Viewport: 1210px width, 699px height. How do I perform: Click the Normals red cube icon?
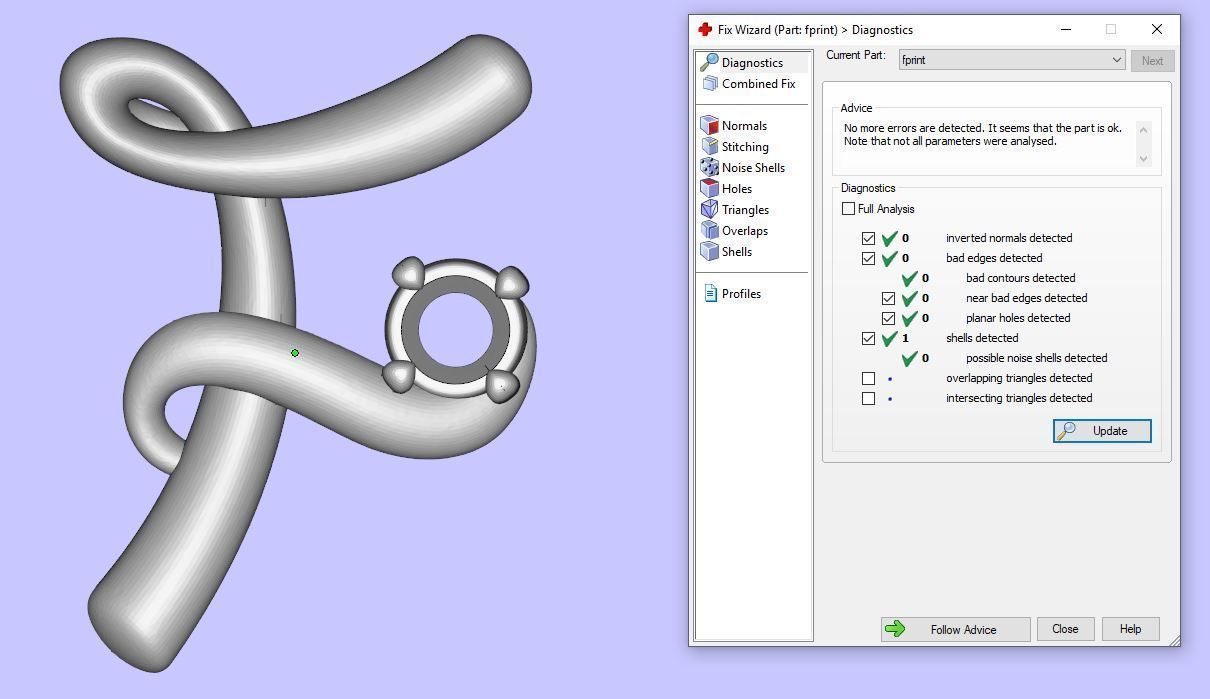pos(709,125)
